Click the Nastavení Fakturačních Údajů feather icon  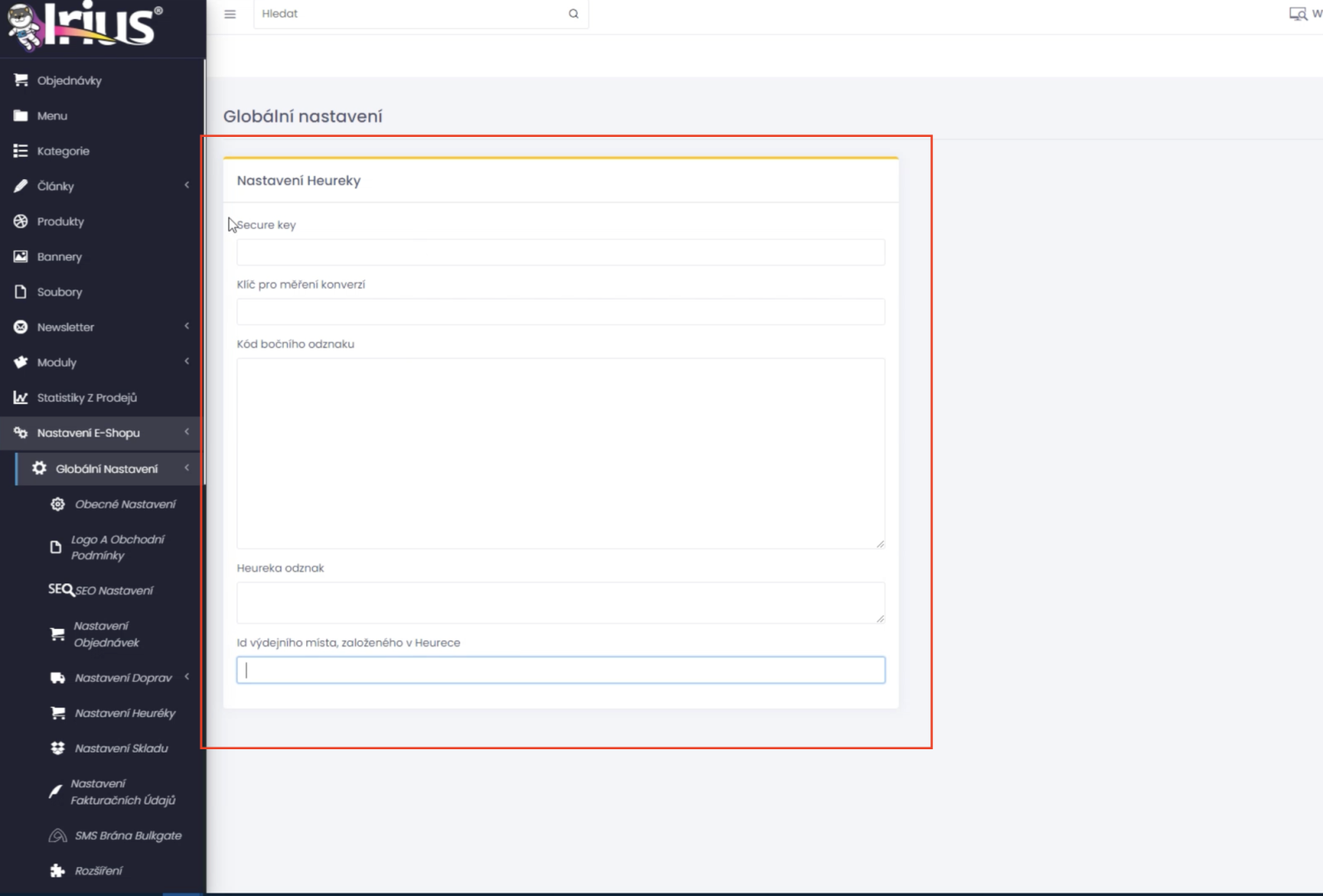pos(55,791)
